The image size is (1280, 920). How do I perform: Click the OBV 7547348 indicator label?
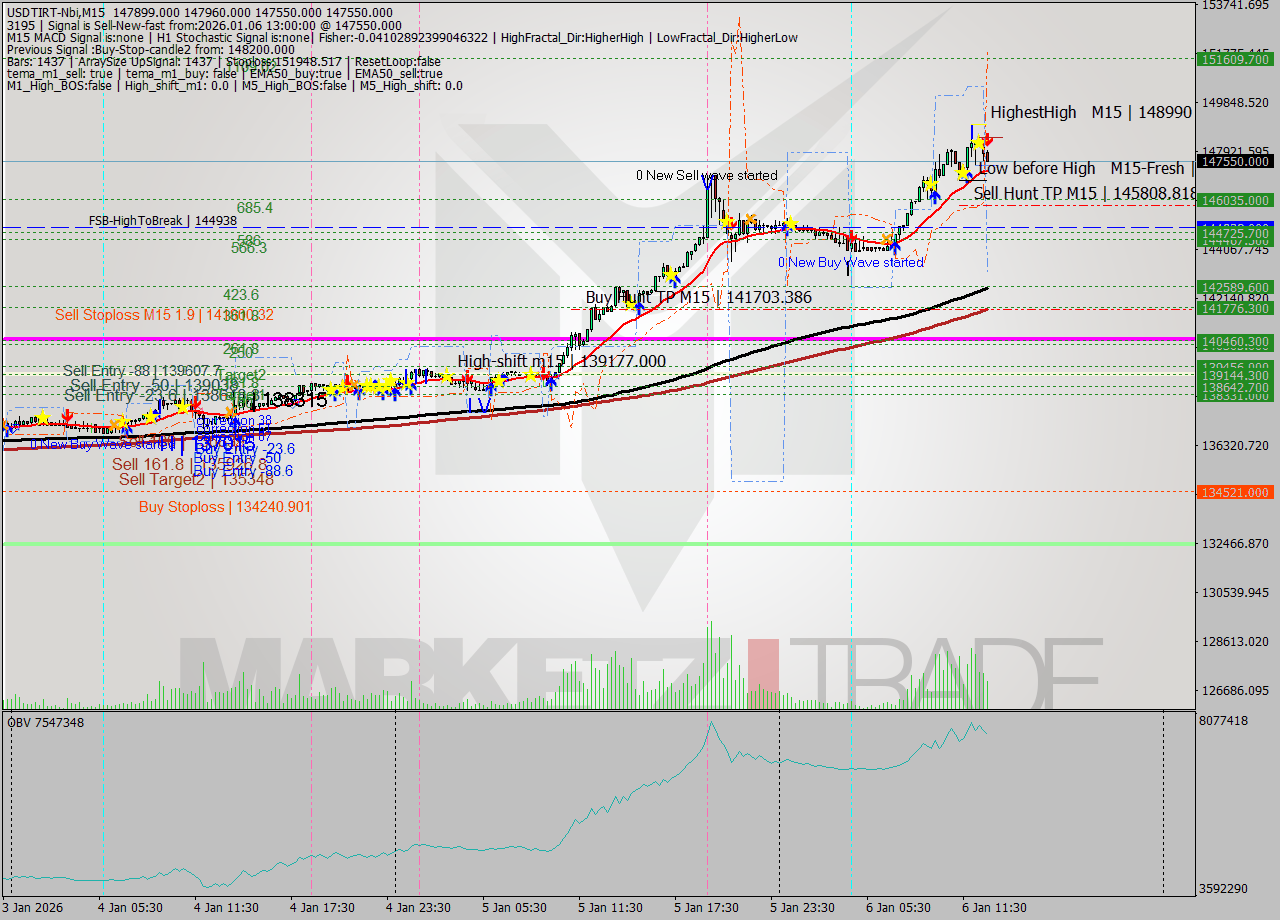coord(45,722)
